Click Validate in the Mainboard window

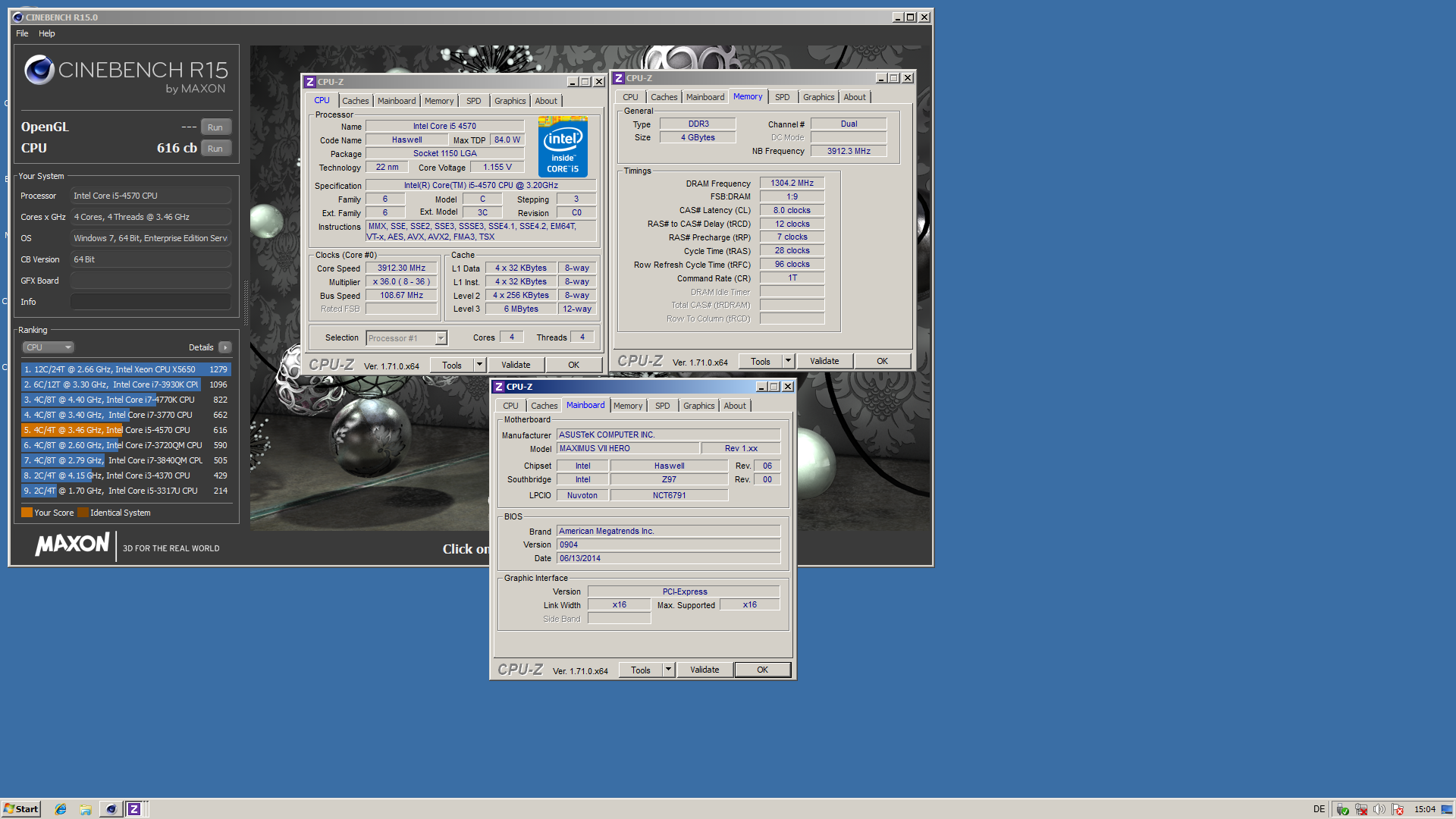coord(704,670)
